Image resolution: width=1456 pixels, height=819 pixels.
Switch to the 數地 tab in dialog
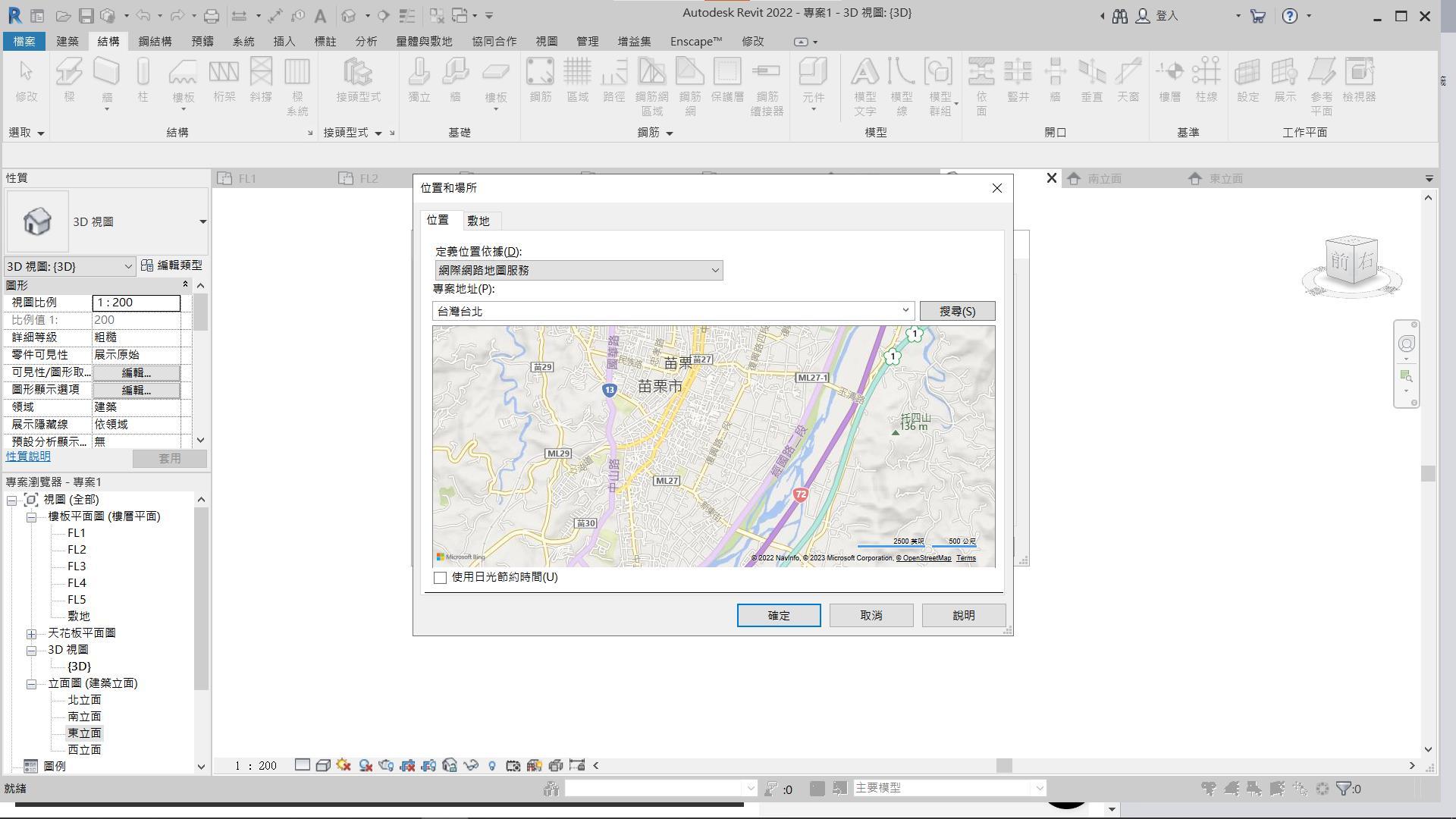point(479,221)
